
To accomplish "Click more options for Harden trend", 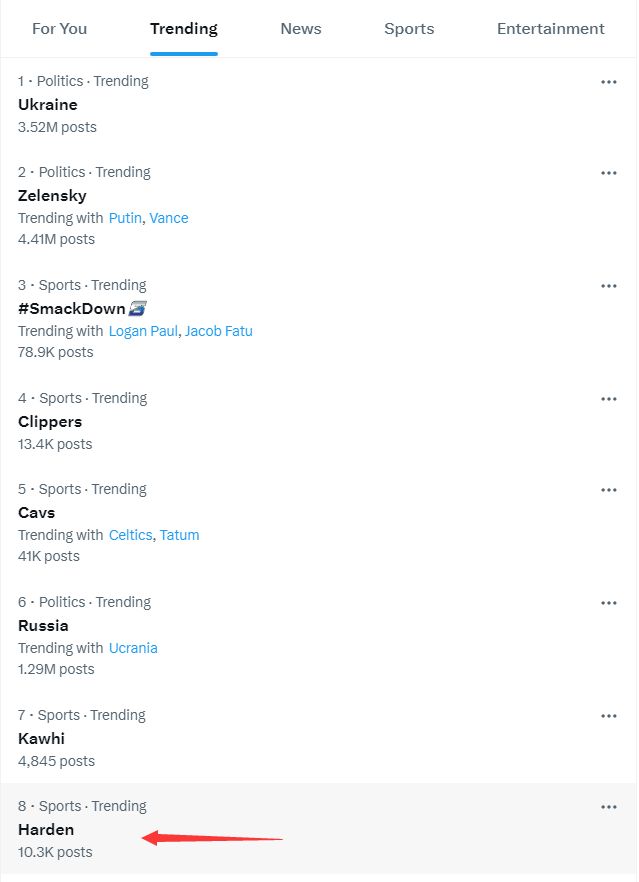I will click(x=609, y=807).
